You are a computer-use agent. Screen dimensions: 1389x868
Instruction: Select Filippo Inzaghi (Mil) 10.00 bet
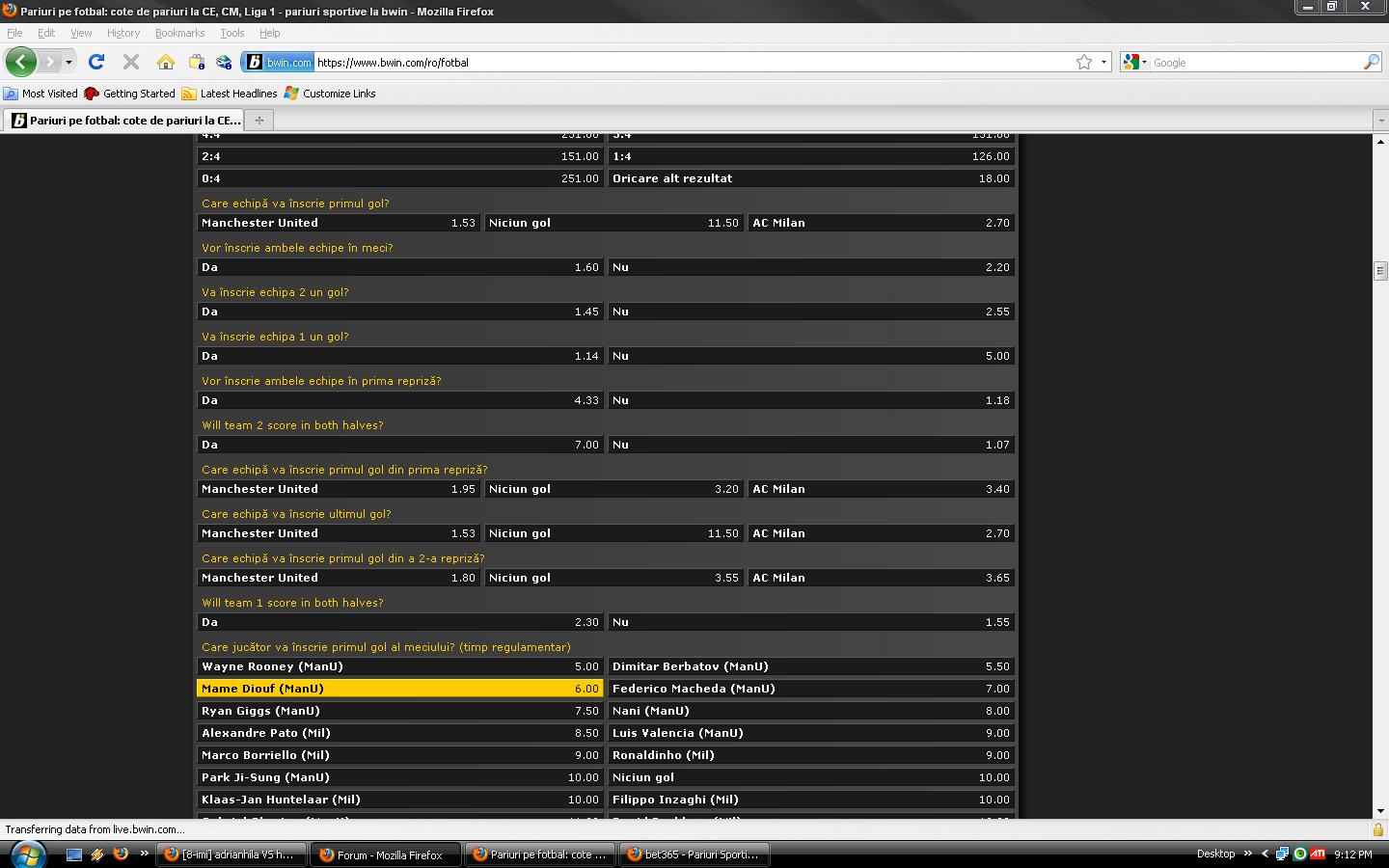click(x=811, y=800)
